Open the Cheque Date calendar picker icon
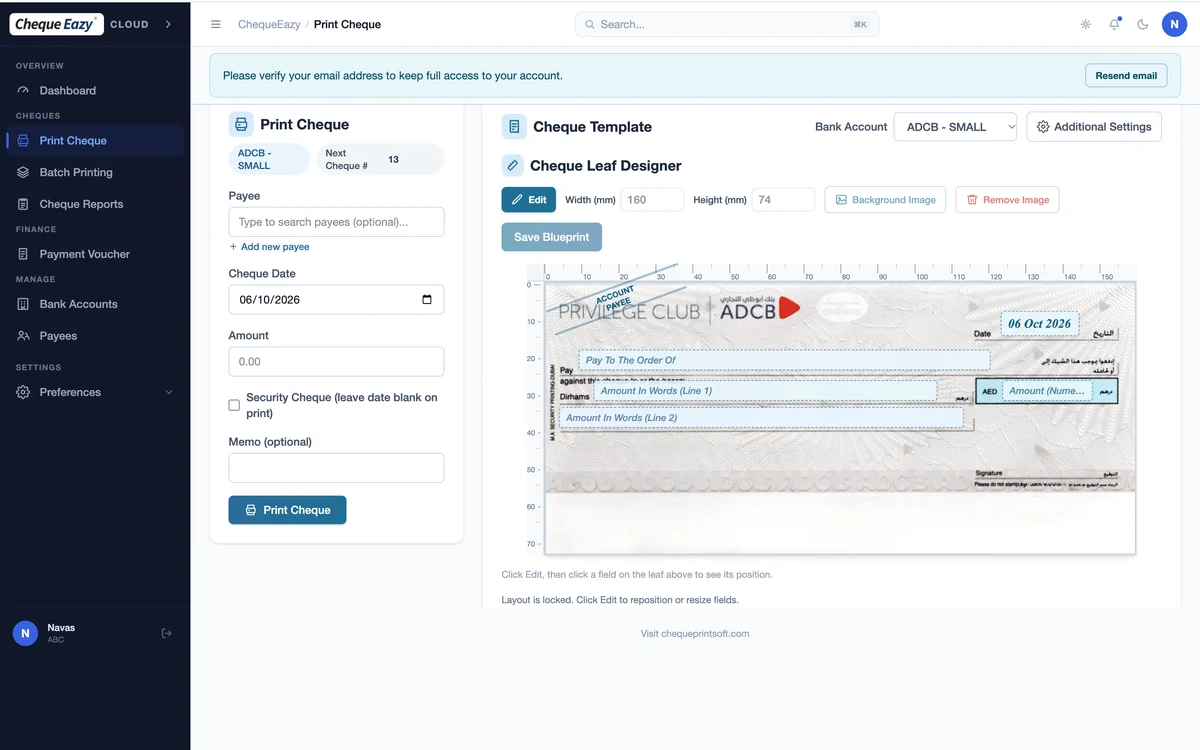The height and width of the screenshot is (750, 1200). coord(427,300)
